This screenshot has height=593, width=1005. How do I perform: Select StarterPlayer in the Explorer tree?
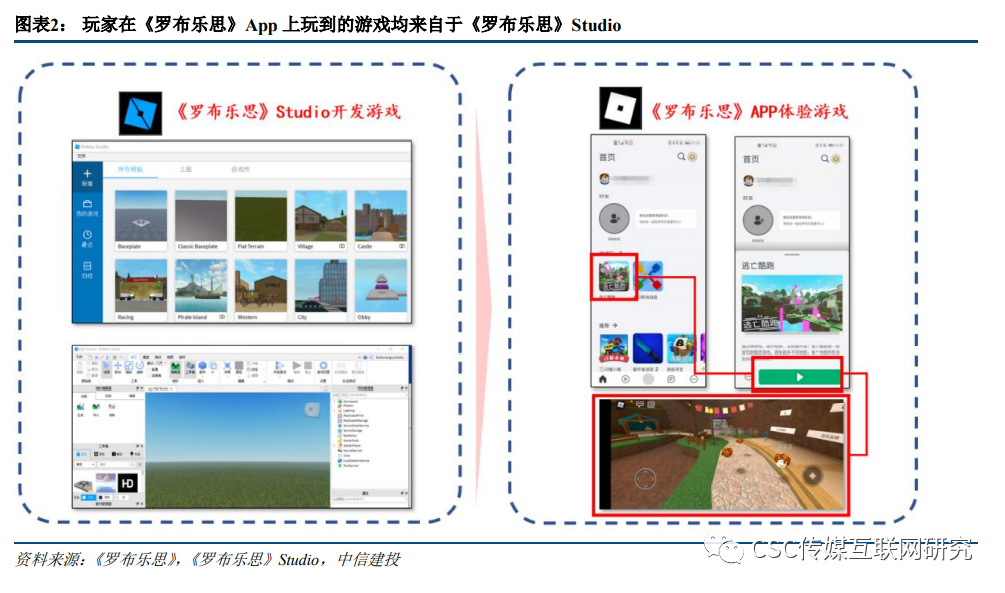(x=351, y=446)
